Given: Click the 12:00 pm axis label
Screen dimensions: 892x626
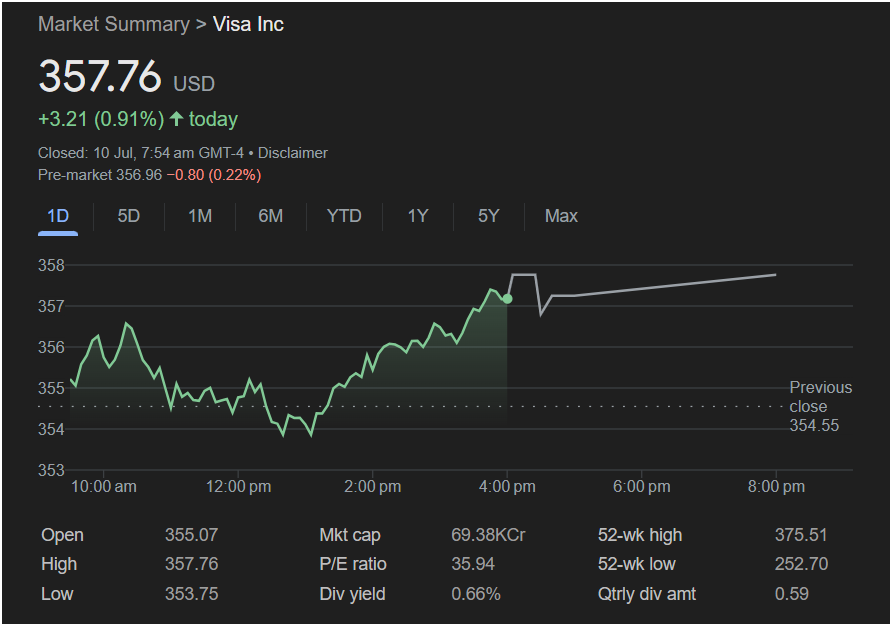Looking at the screenshot, I should (238, 487).
